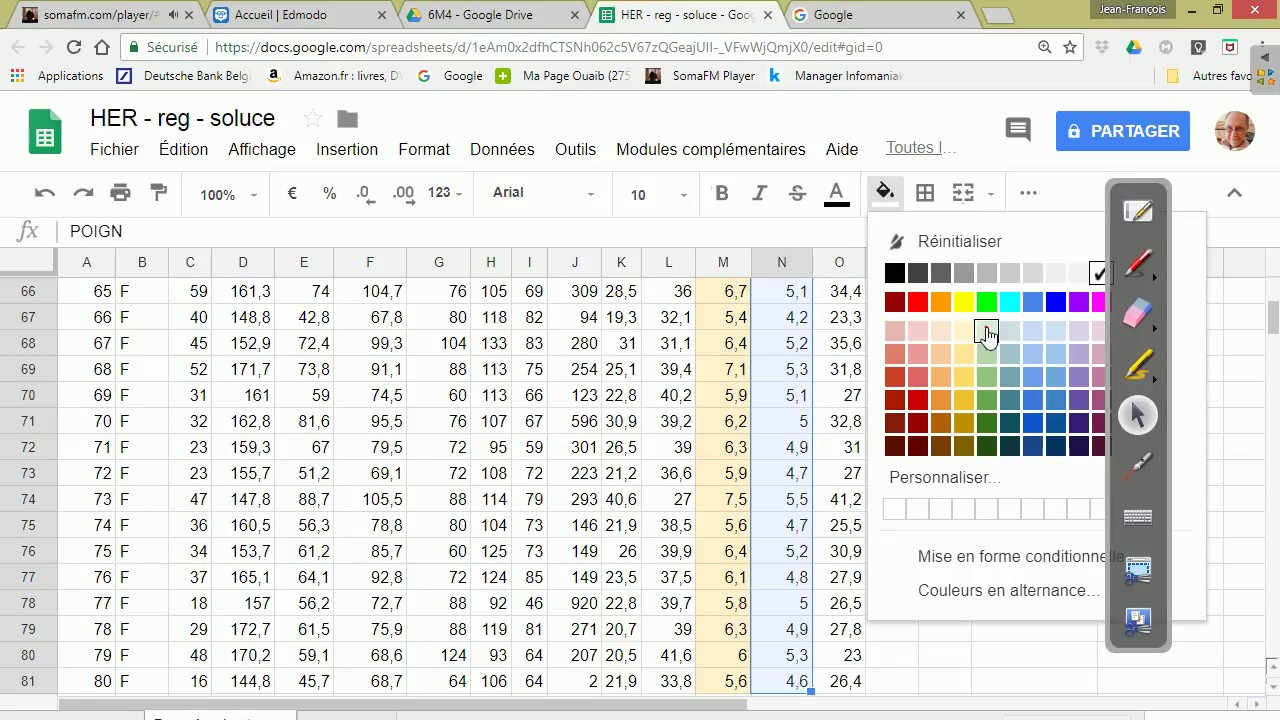Toggle italic formatting
Image resolution: width=1280 pixels, height=720 pixels.
coord(760,194)
